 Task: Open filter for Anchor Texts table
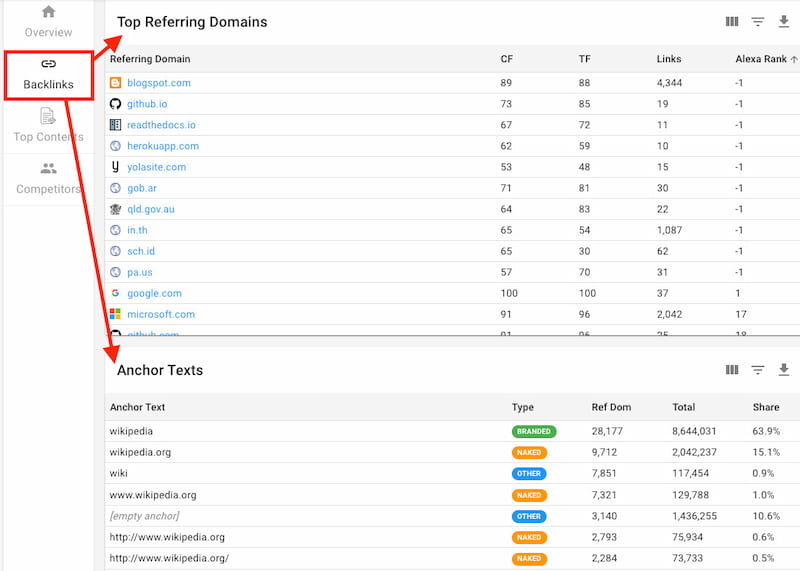click(x=758, y=369)
